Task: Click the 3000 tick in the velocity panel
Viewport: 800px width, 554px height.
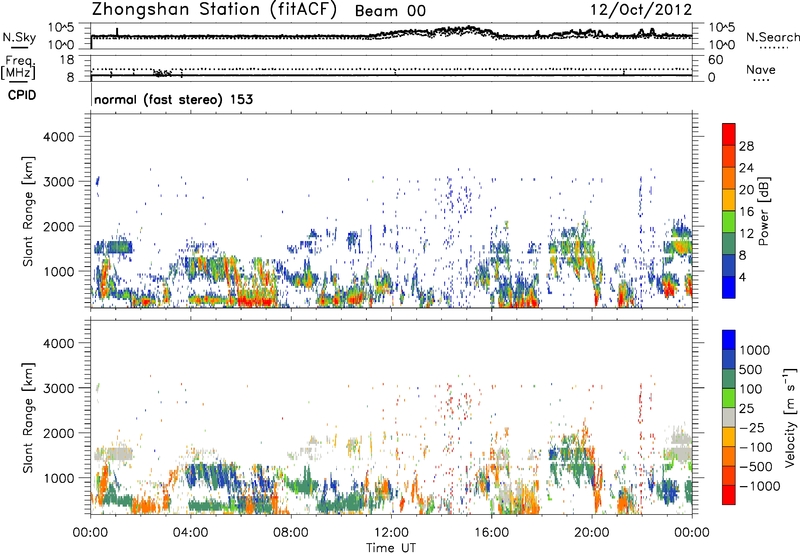Action: tap(58, 388)
